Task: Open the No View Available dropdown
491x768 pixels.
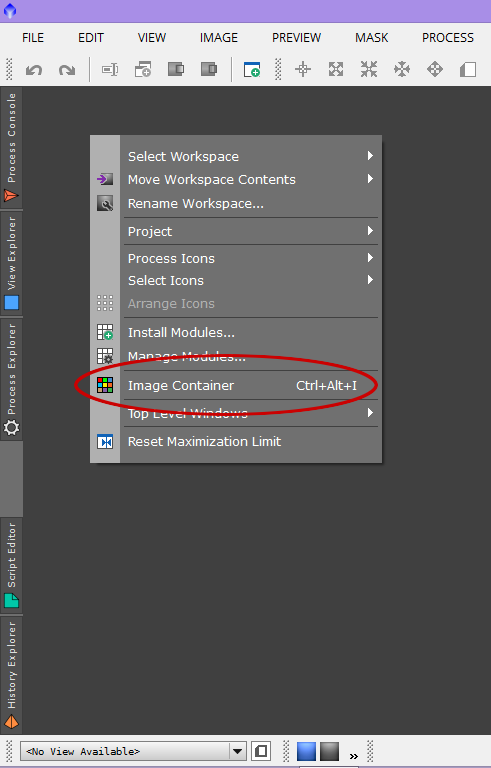Action: (x=133, y=751)
